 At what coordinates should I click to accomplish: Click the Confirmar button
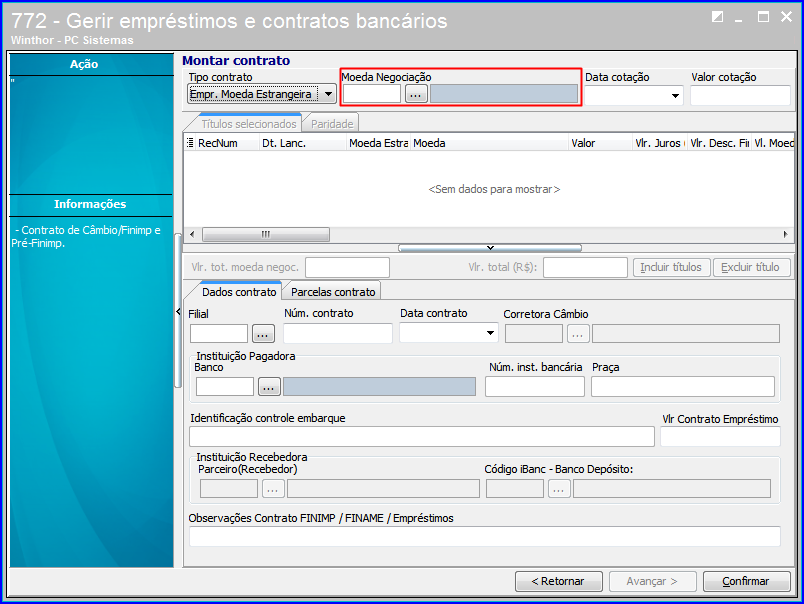pos(747,581)
